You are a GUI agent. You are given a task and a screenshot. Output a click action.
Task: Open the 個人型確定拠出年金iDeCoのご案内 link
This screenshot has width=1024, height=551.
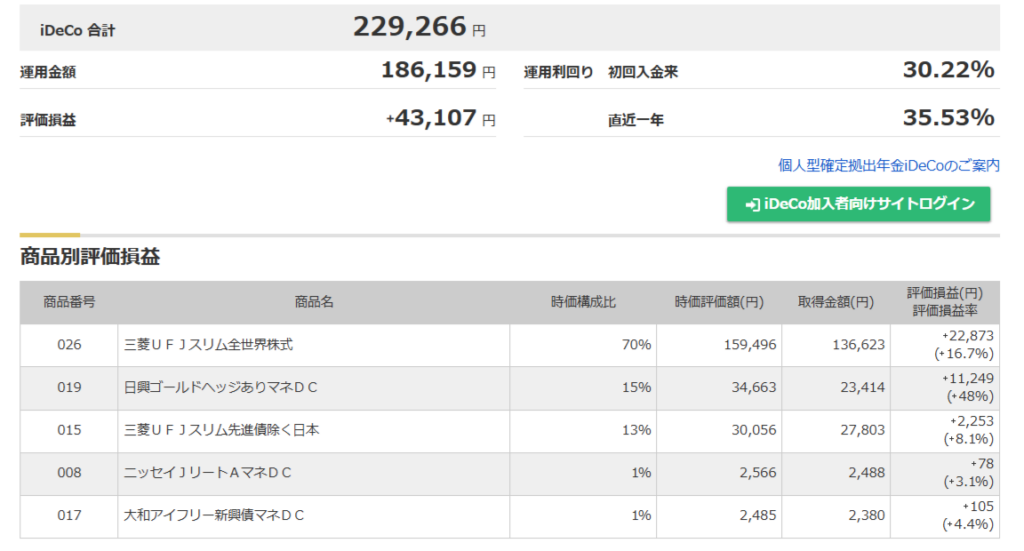coord(888,165)
